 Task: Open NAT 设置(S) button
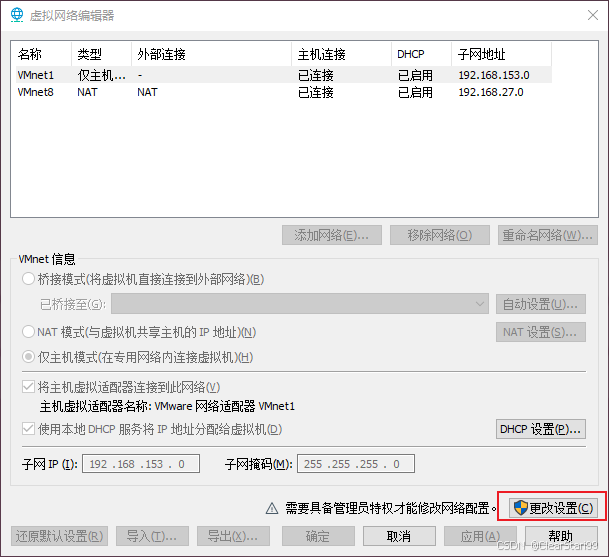point(541,332)
